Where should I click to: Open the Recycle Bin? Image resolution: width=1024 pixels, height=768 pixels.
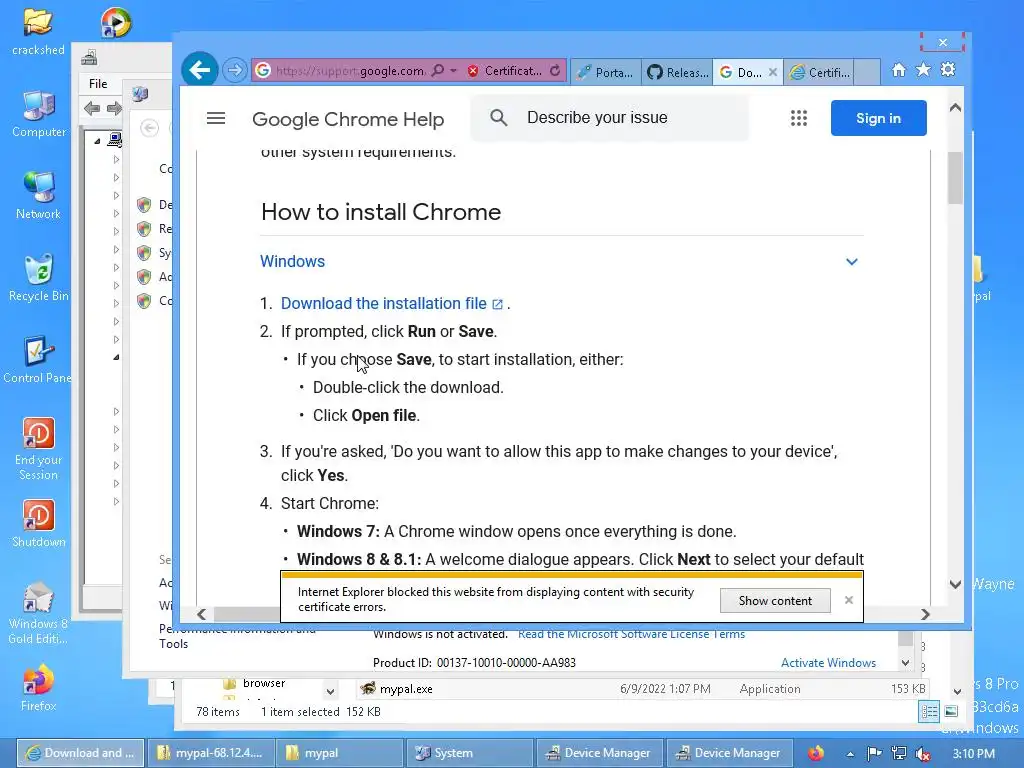click(x=39, y=278)
